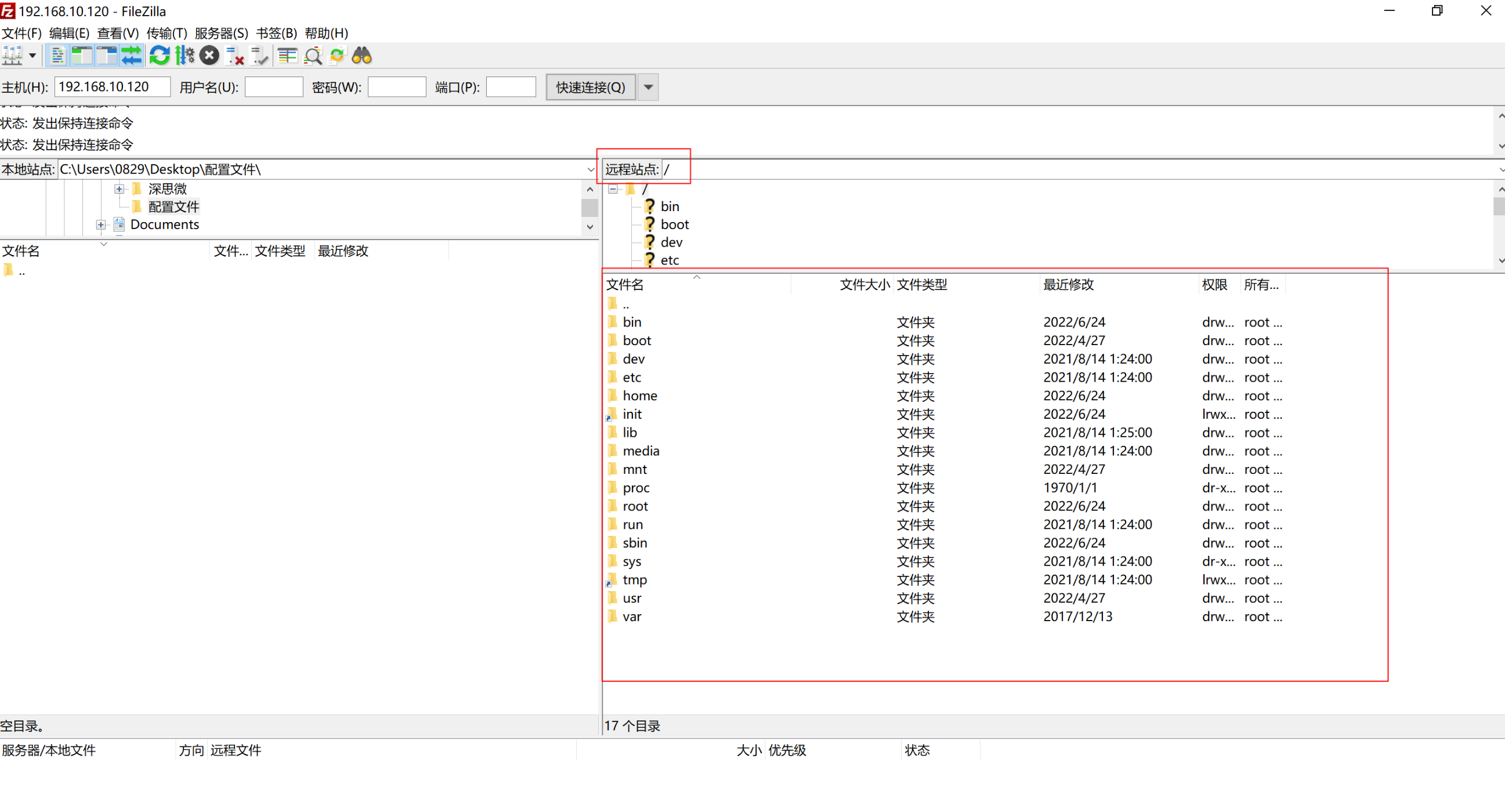Click the binoculars file search icon

(361, 56)
